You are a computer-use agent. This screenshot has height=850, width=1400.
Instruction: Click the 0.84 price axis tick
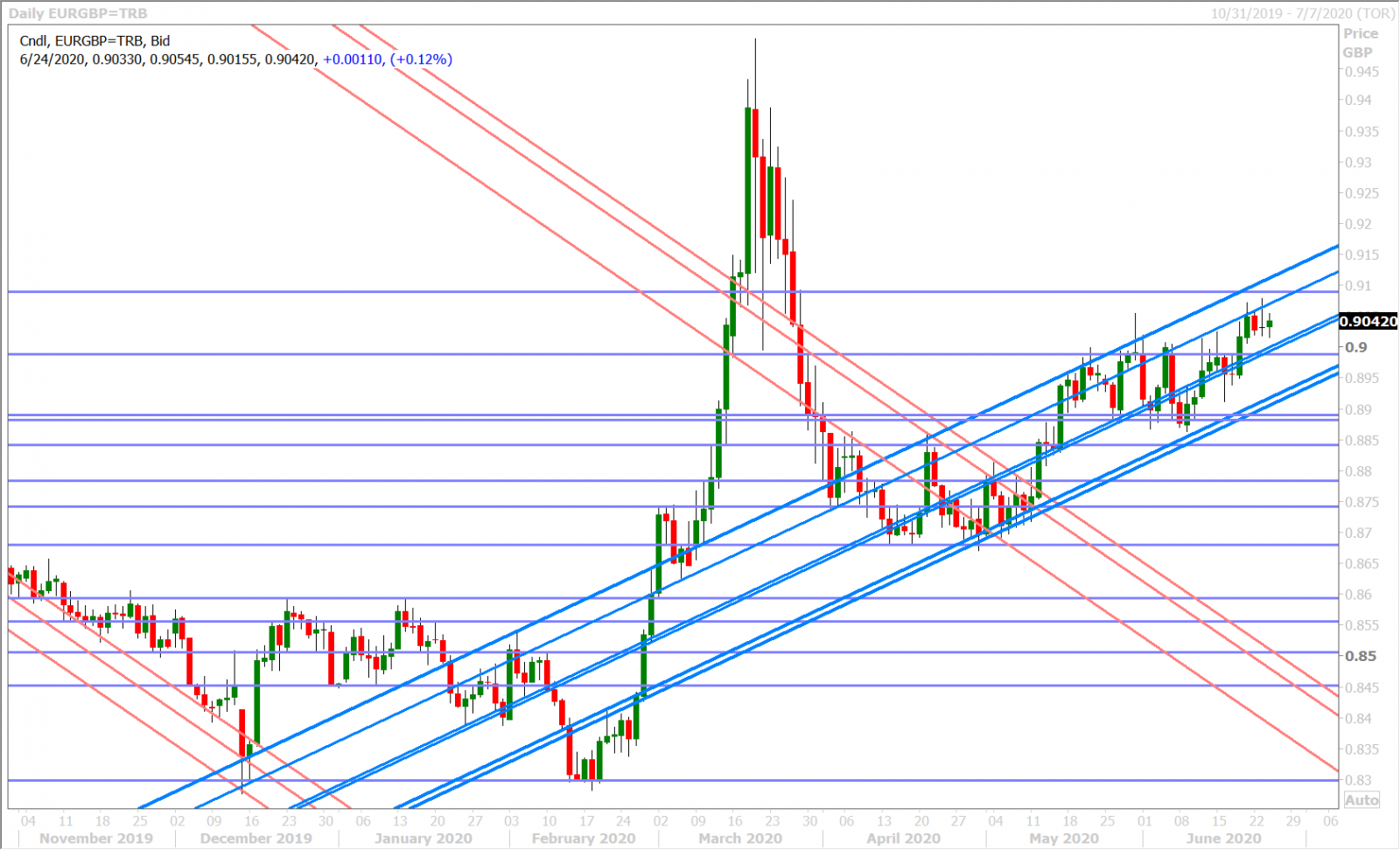click(x=1358, y=718)
